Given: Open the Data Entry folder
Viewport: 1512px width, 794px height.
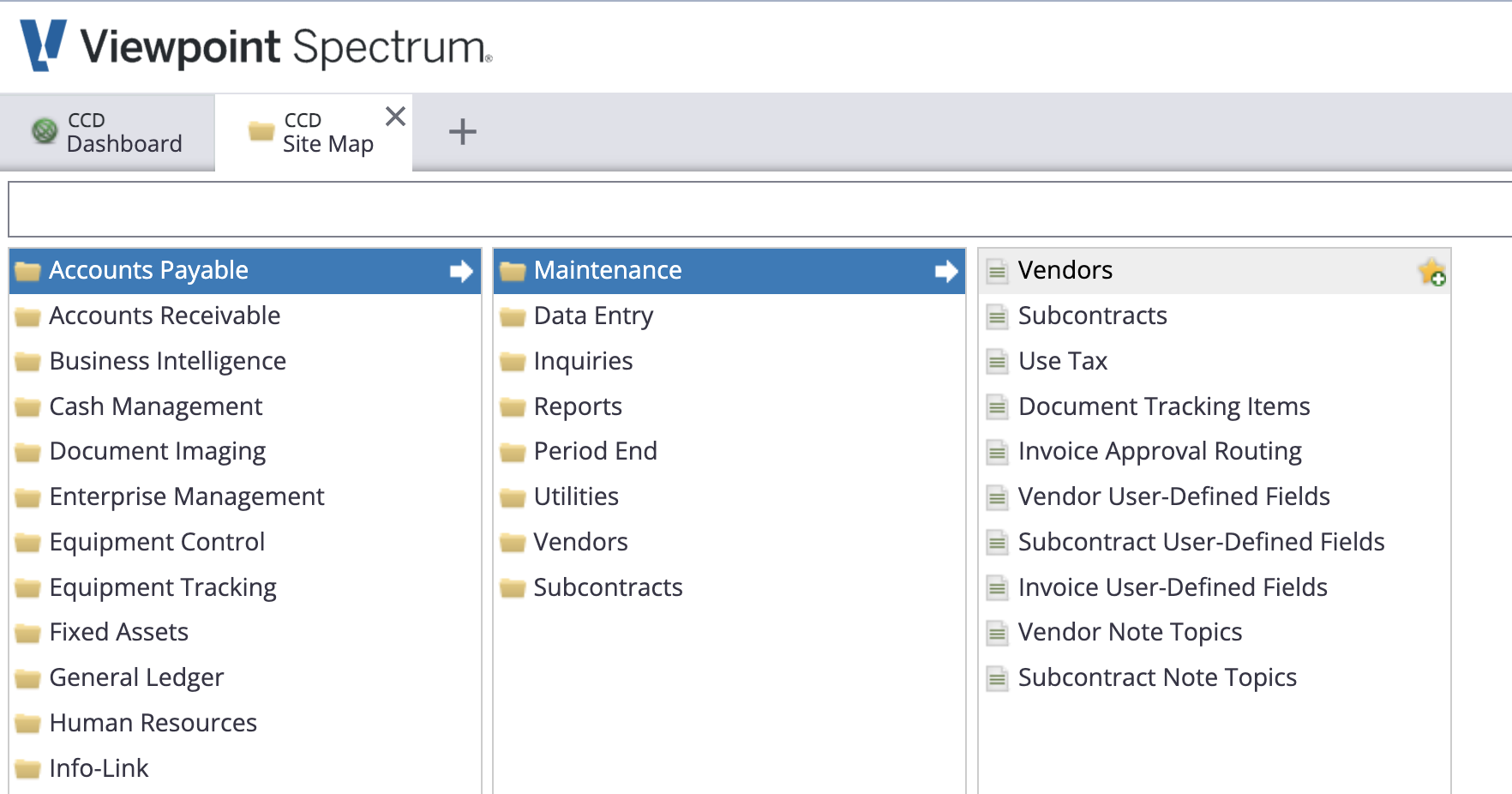Looking at the screenshot, I should 729,316.
